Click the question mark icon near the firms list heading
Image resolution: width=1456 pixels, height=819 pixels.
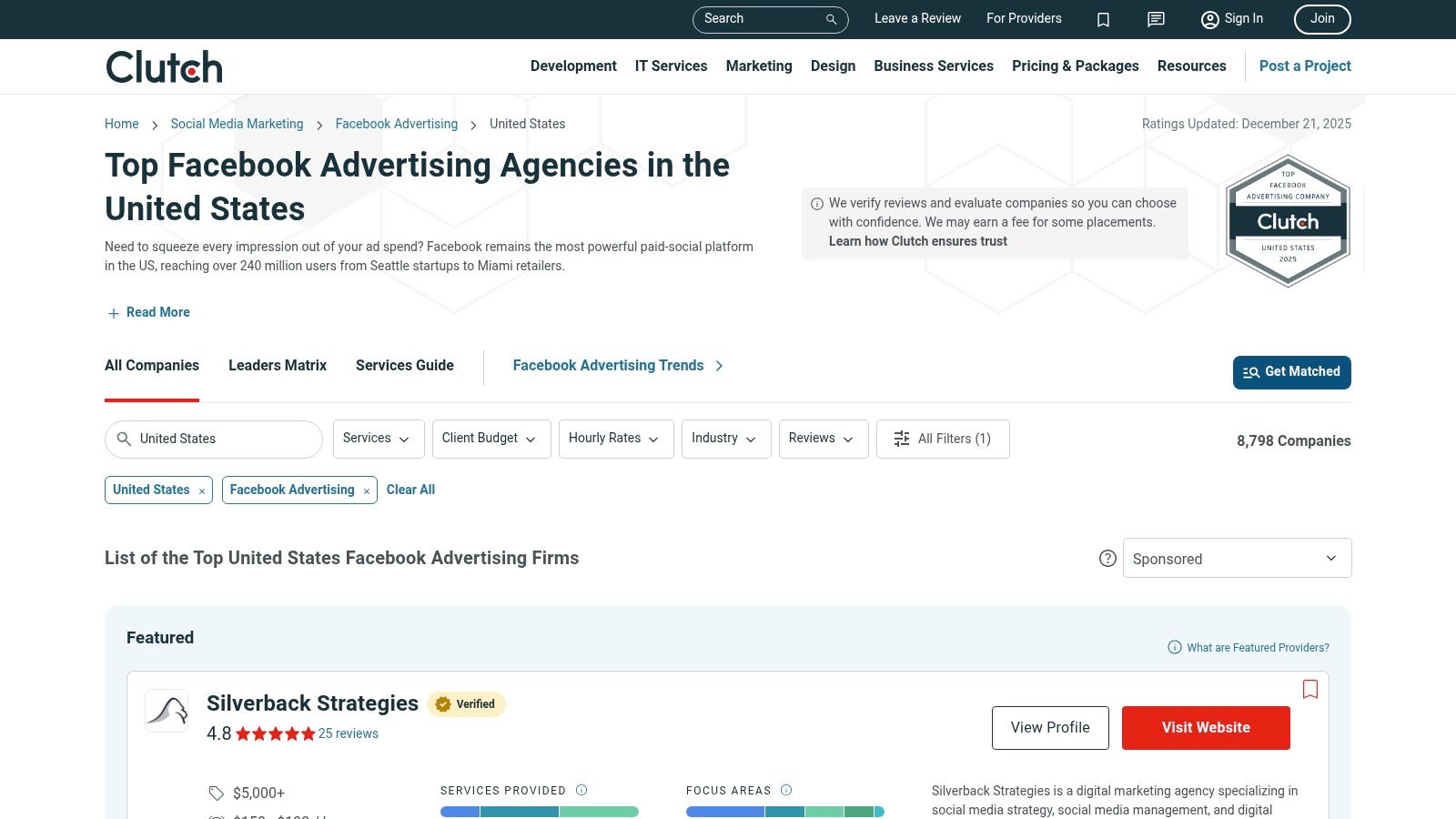[x=1107, y=558]
